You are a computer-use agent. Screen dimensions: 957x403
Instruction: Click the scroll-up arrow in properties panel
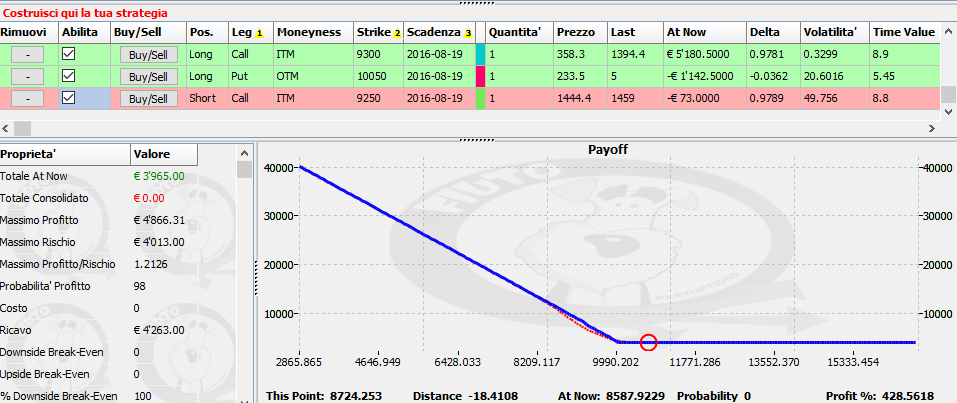tap(245, 153)
